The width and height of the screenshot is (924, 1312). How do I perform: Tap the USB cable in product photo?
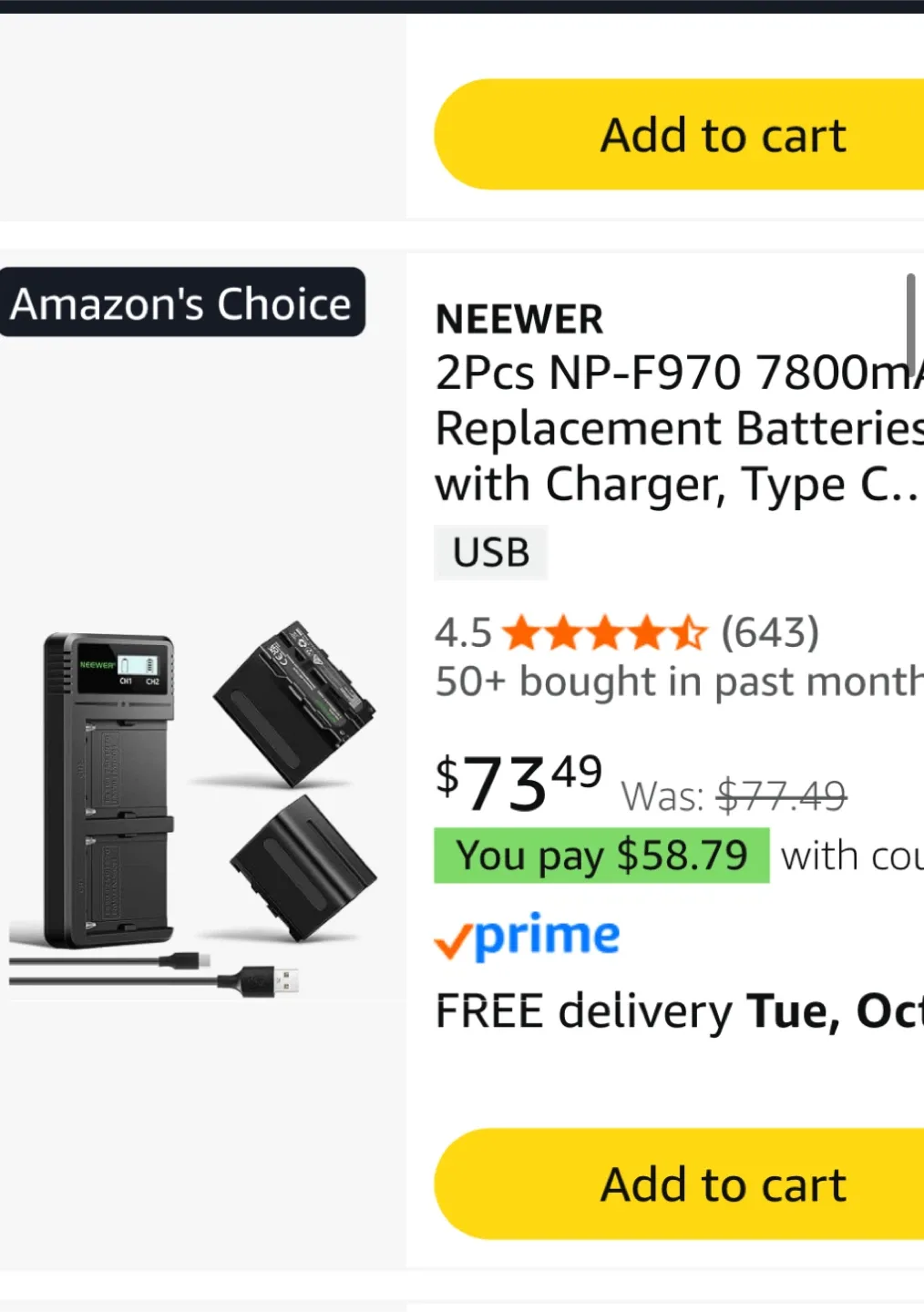pos(155,973)
